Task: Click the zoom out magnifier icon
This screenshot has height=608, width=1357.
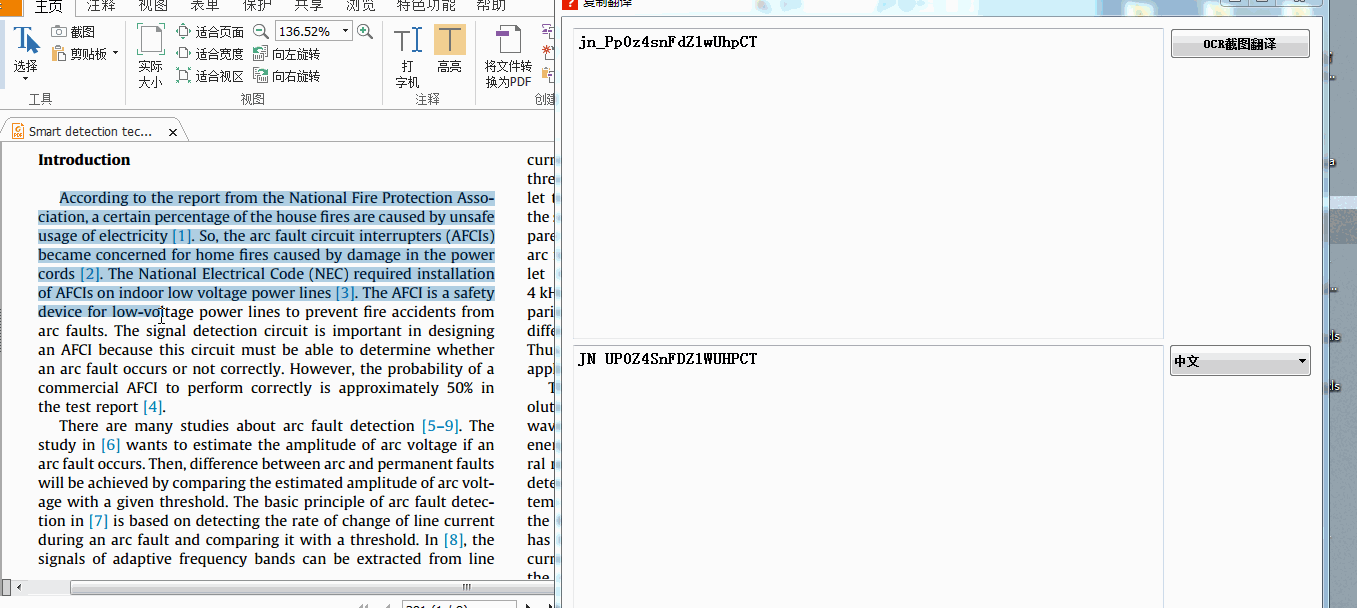Action: point(260,32)
